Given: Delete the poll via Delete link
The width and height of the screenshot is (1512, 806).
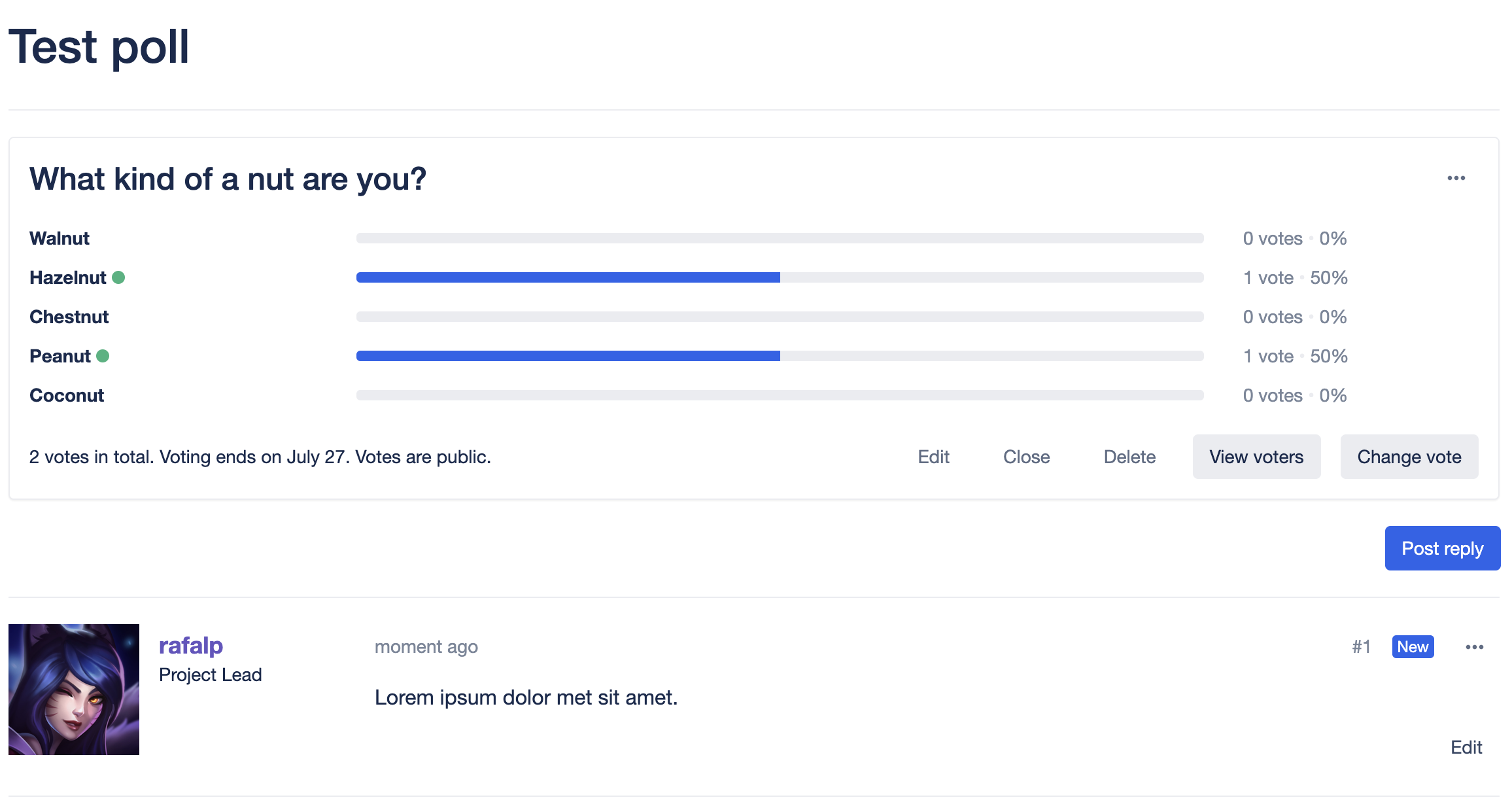Looking at the screenshot, I should coord(1129,457).
